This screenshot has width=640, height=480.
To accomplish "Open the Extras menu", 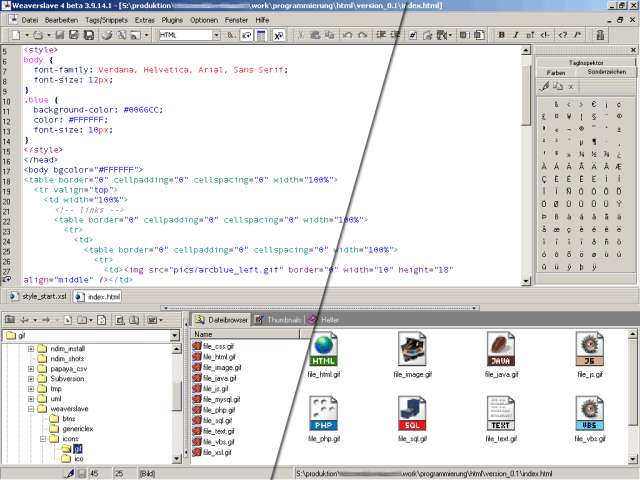I will [145, 20].
